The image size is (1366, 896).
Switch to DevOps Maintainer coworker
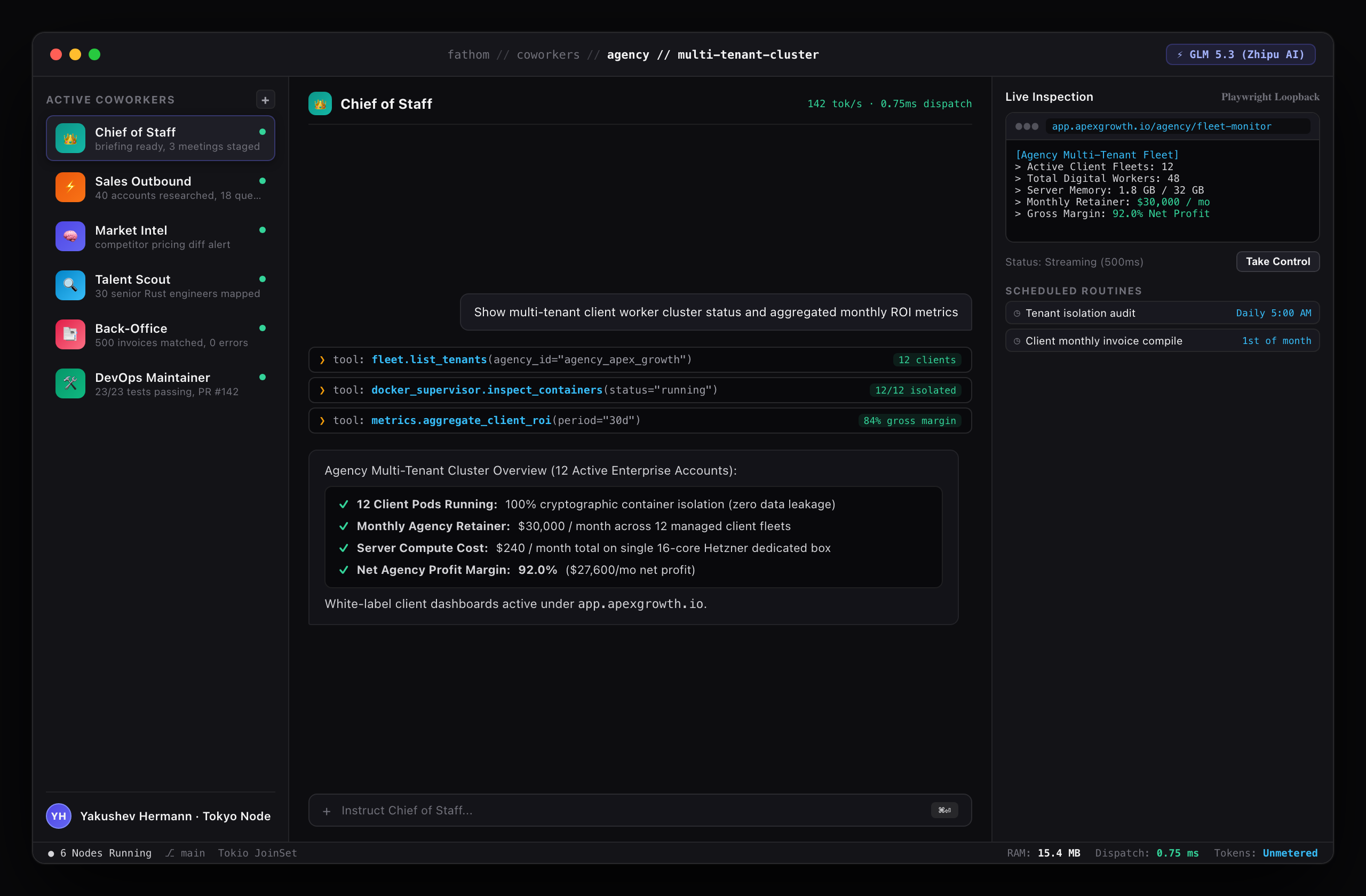(x=160, y=383)
